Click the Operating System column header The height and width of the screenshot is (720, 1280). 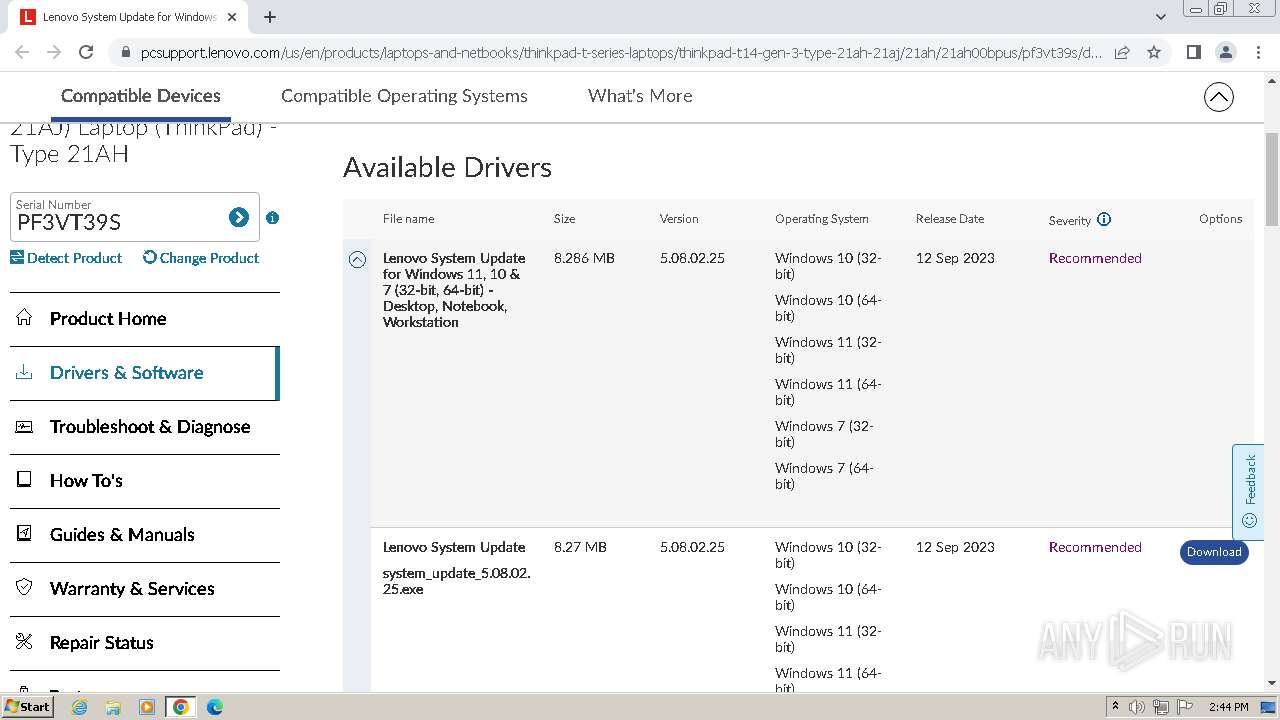(x=822, y=219)
